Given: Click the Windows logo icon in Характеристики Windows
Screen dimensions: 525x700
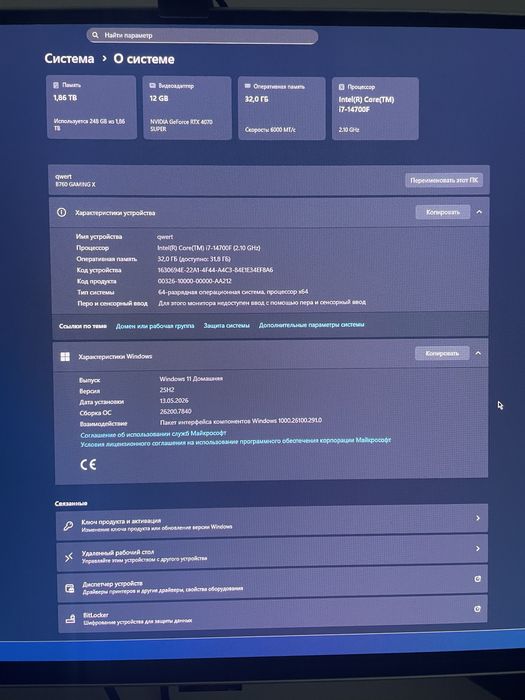Looking at the screenshot, I should click(x=65, y=356).
